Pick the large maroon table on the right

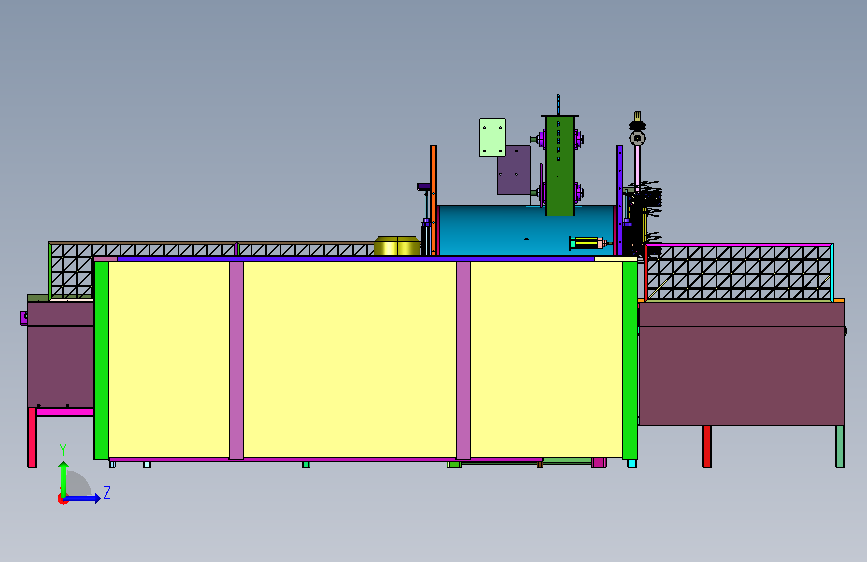pyautogui.click(x=741, y=364)
